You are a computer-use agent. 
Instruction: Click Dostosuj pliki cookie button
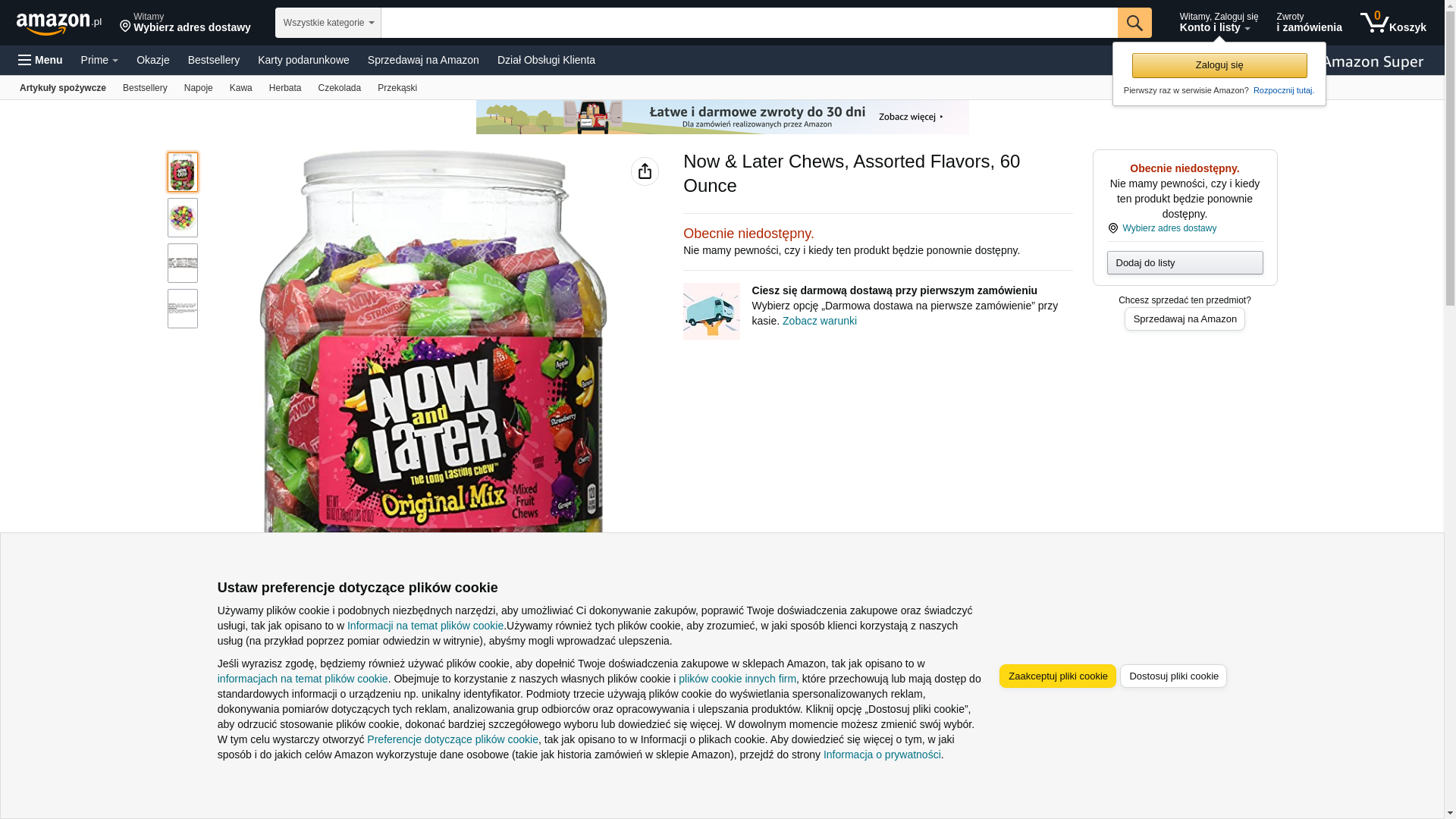point(1173,676)
